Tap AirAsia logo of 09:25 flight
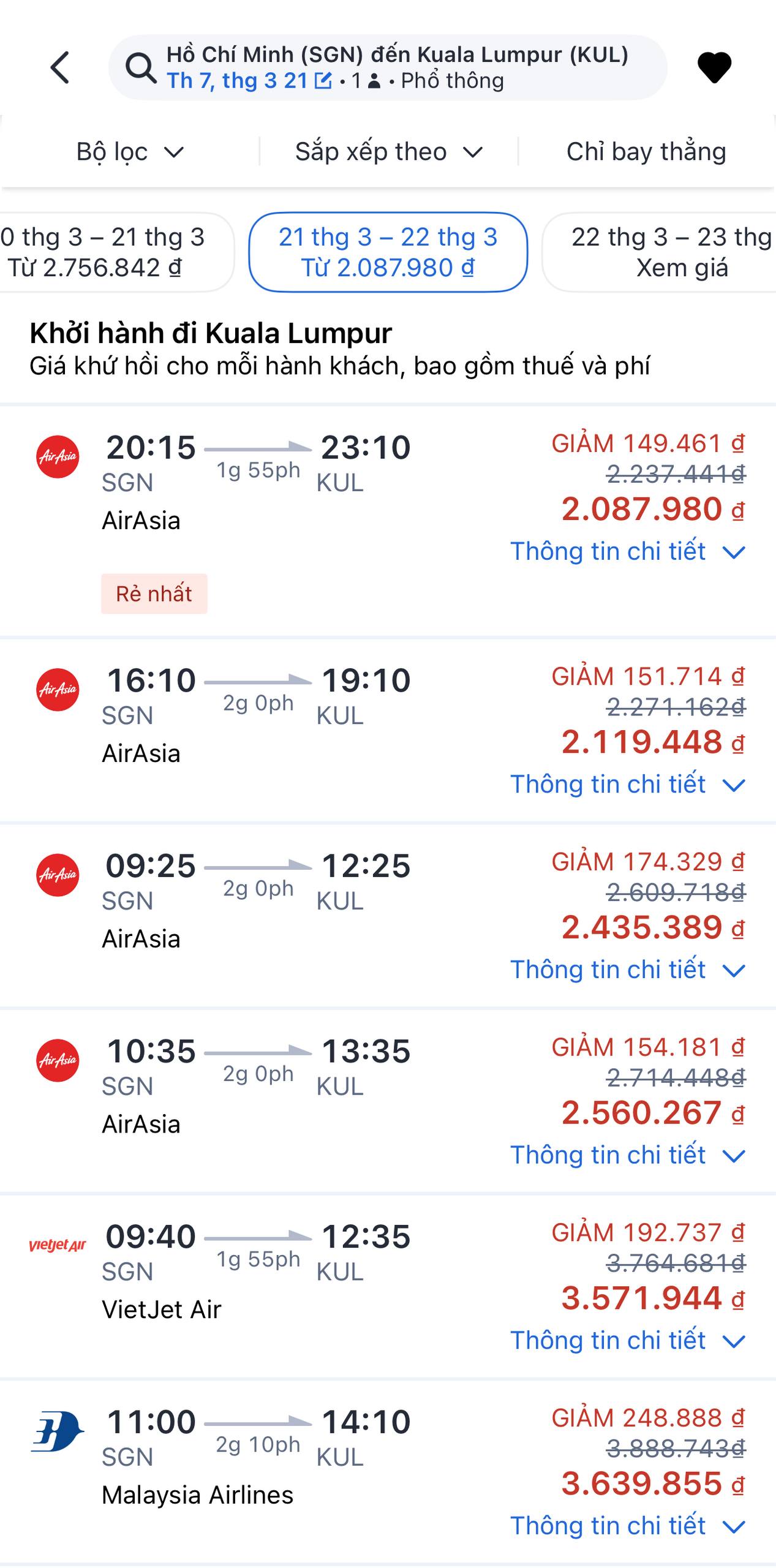This screenshot has width=776, height=1568. coord(58,875)
